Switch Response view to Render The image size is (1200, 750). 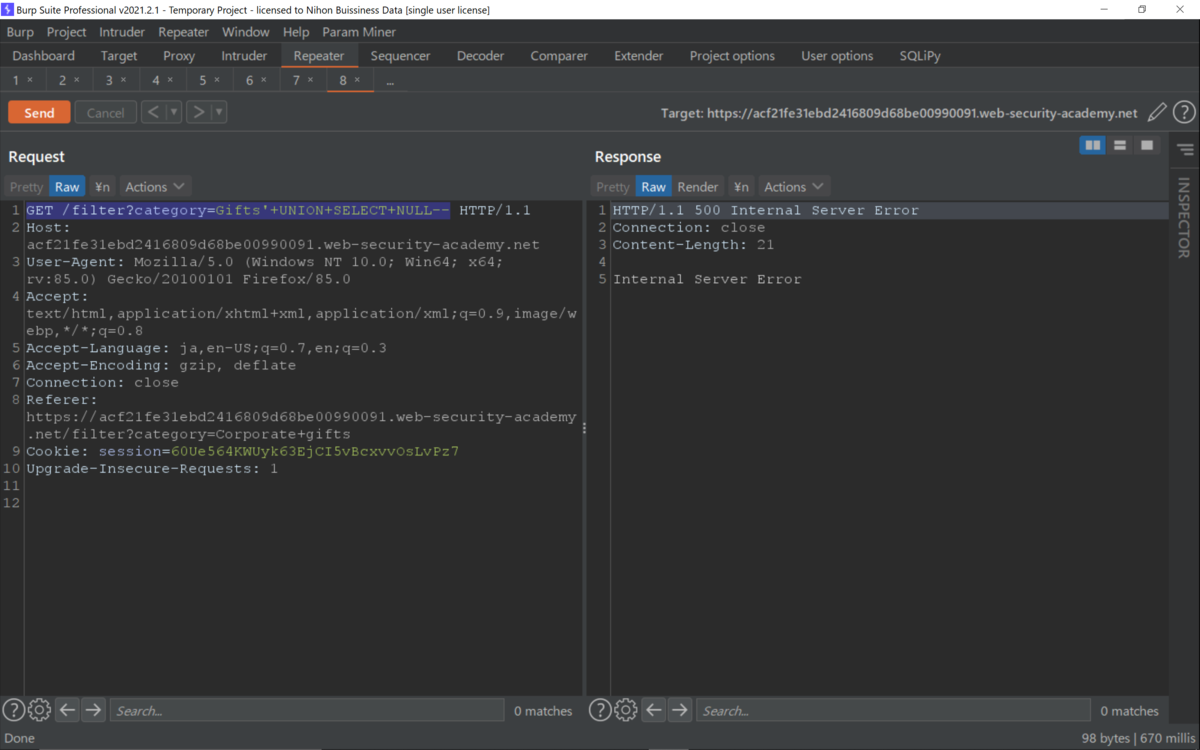click(698, 187)
